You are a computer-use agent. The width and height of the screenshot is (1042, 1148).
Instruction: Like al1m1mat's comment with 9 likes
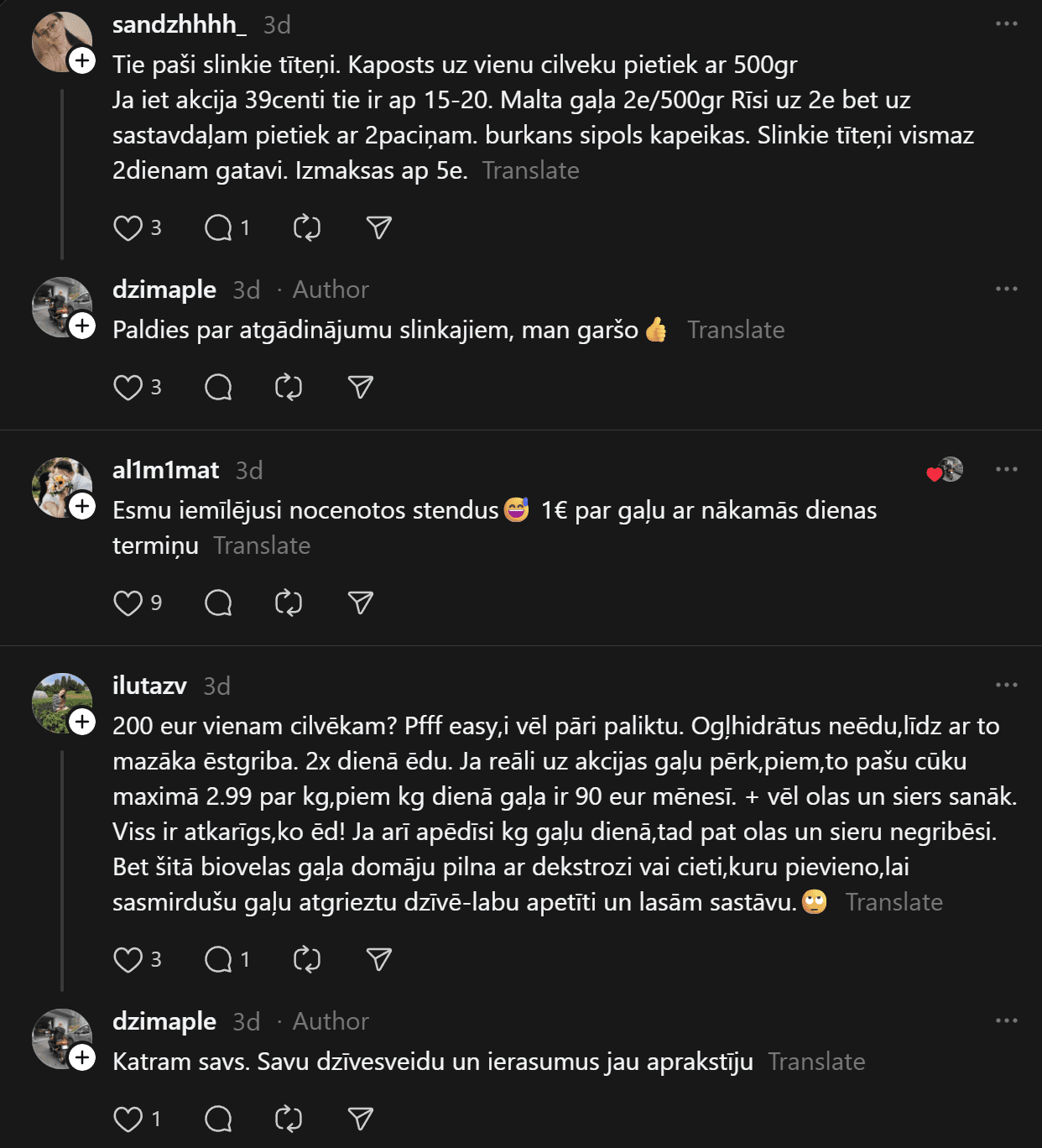click(128, 603)
